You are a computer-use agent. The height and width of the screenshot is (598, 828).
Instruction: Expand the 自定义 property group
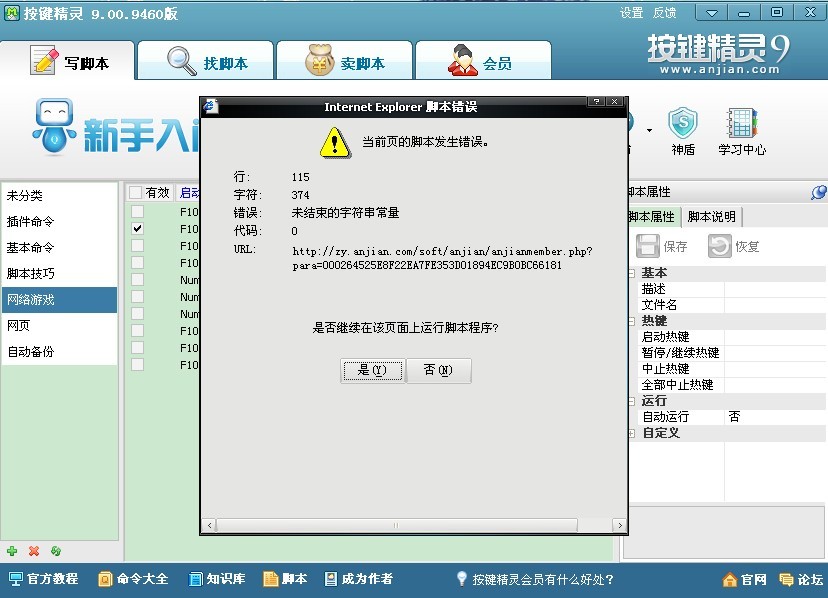(x=632, y=433)
